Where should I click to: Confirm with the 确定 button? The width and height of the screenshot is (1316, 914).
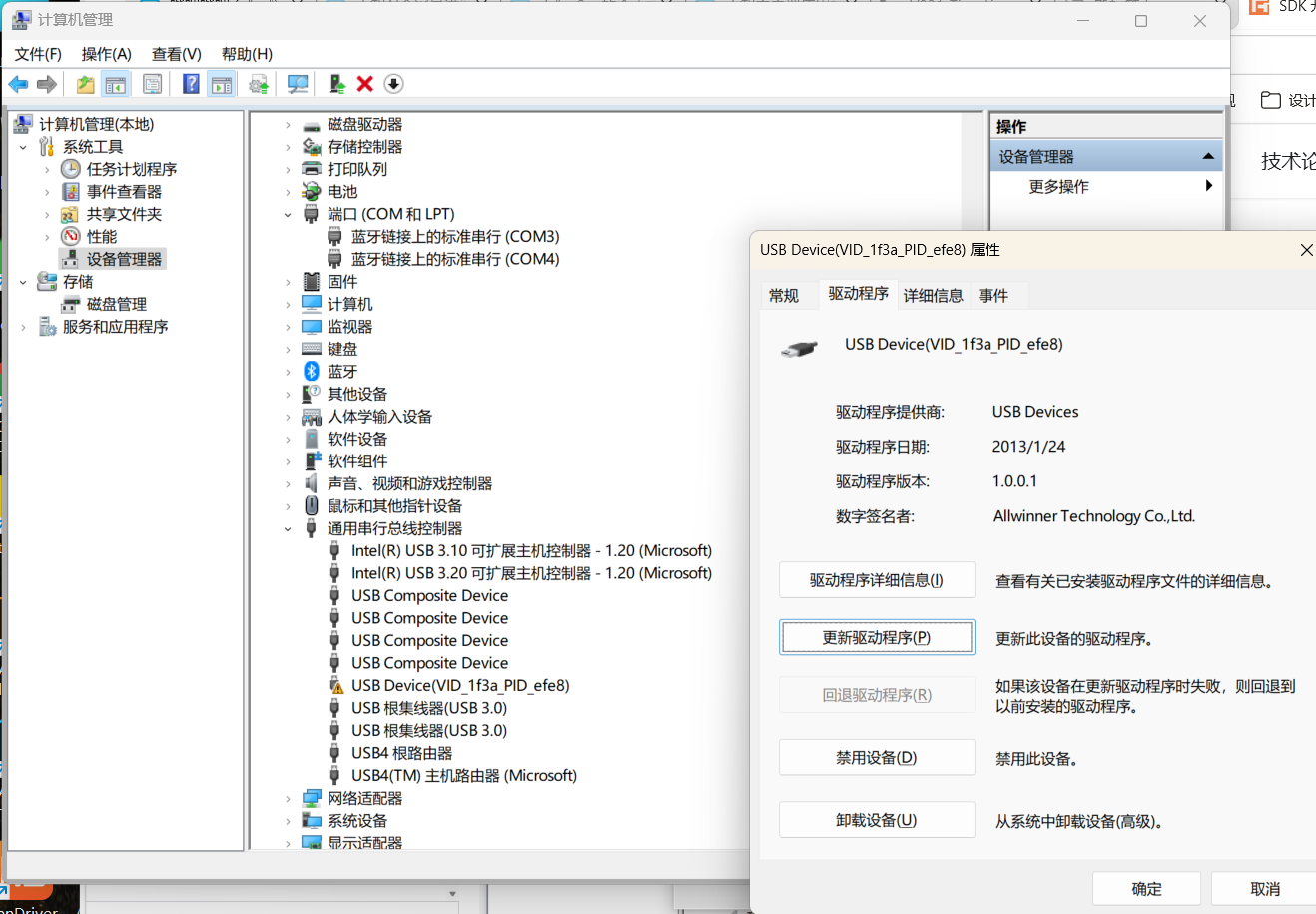point(1146,889)
